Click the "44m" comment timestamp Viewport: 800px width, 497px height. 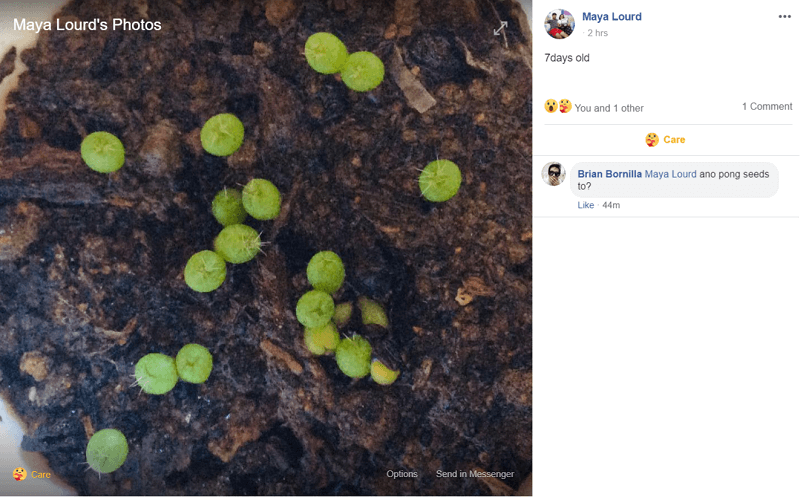[x=611, y=205]
